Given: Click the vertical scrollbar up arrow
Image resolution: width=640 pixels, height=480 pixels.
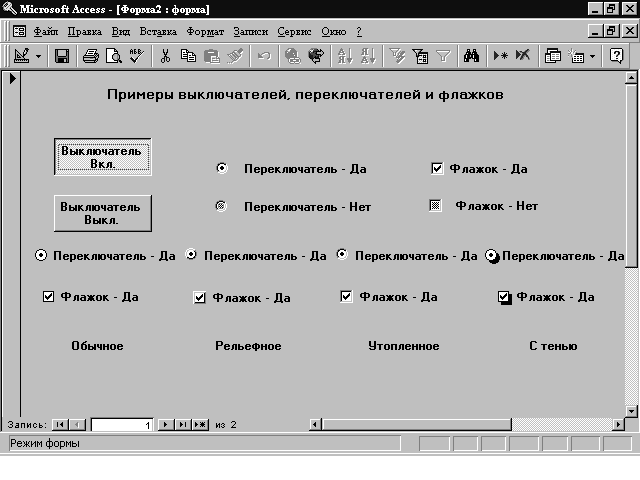Looking at the screenshot, I should (x=631, y=78).
